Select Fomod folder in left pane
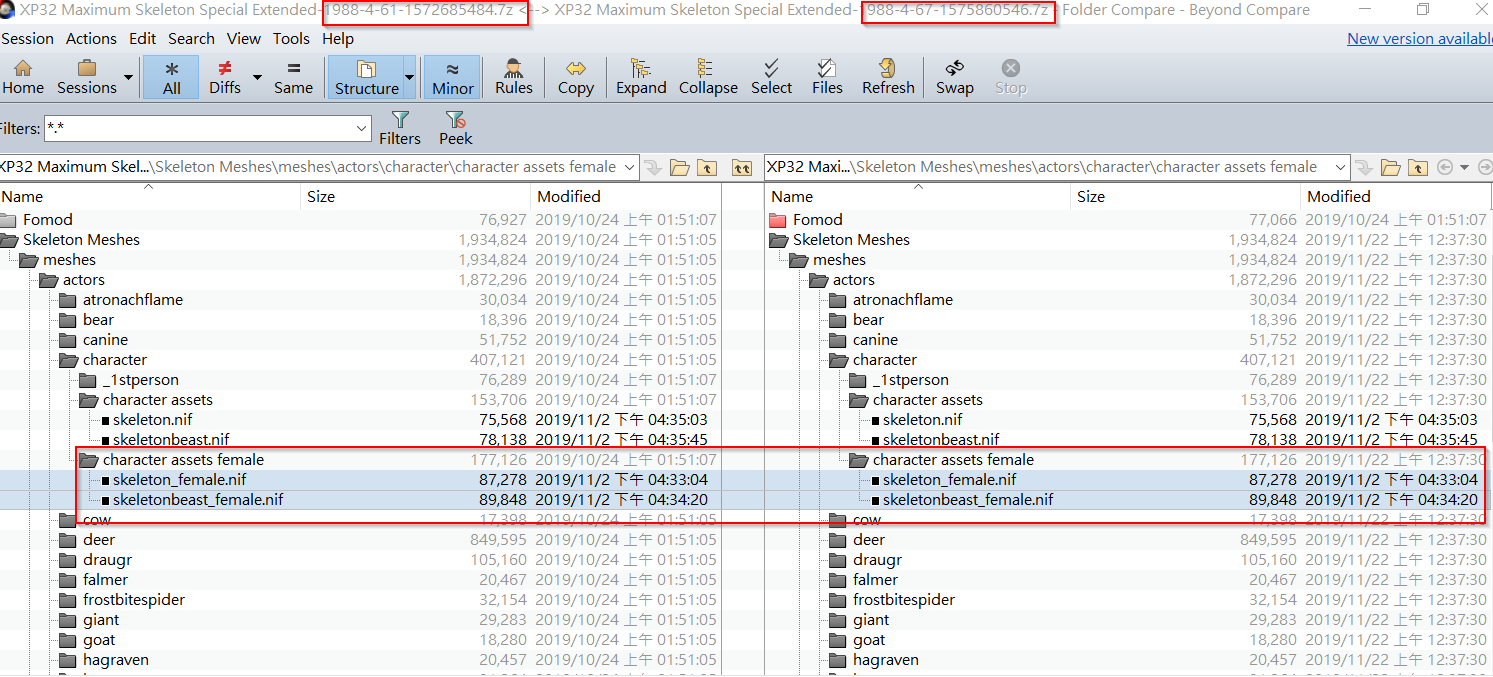The height and width of the screenshot is (677, 1493). 47,220
